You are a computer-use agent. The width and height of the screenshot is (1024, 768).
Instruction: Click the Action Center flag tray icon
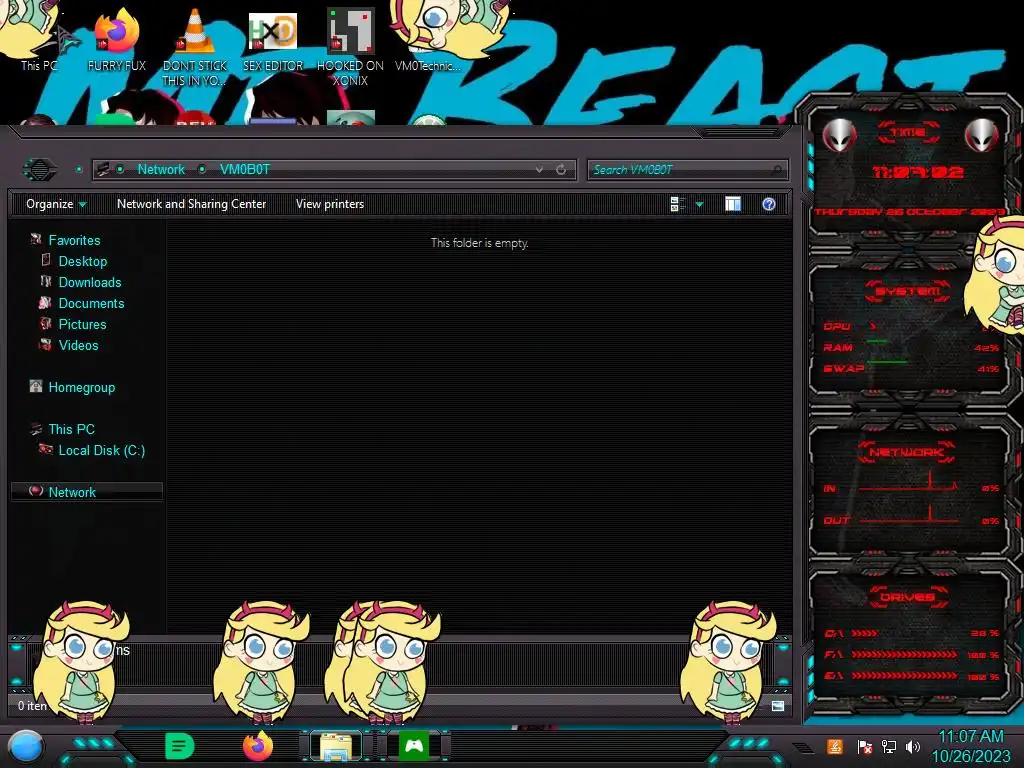[x=864, y=746]
